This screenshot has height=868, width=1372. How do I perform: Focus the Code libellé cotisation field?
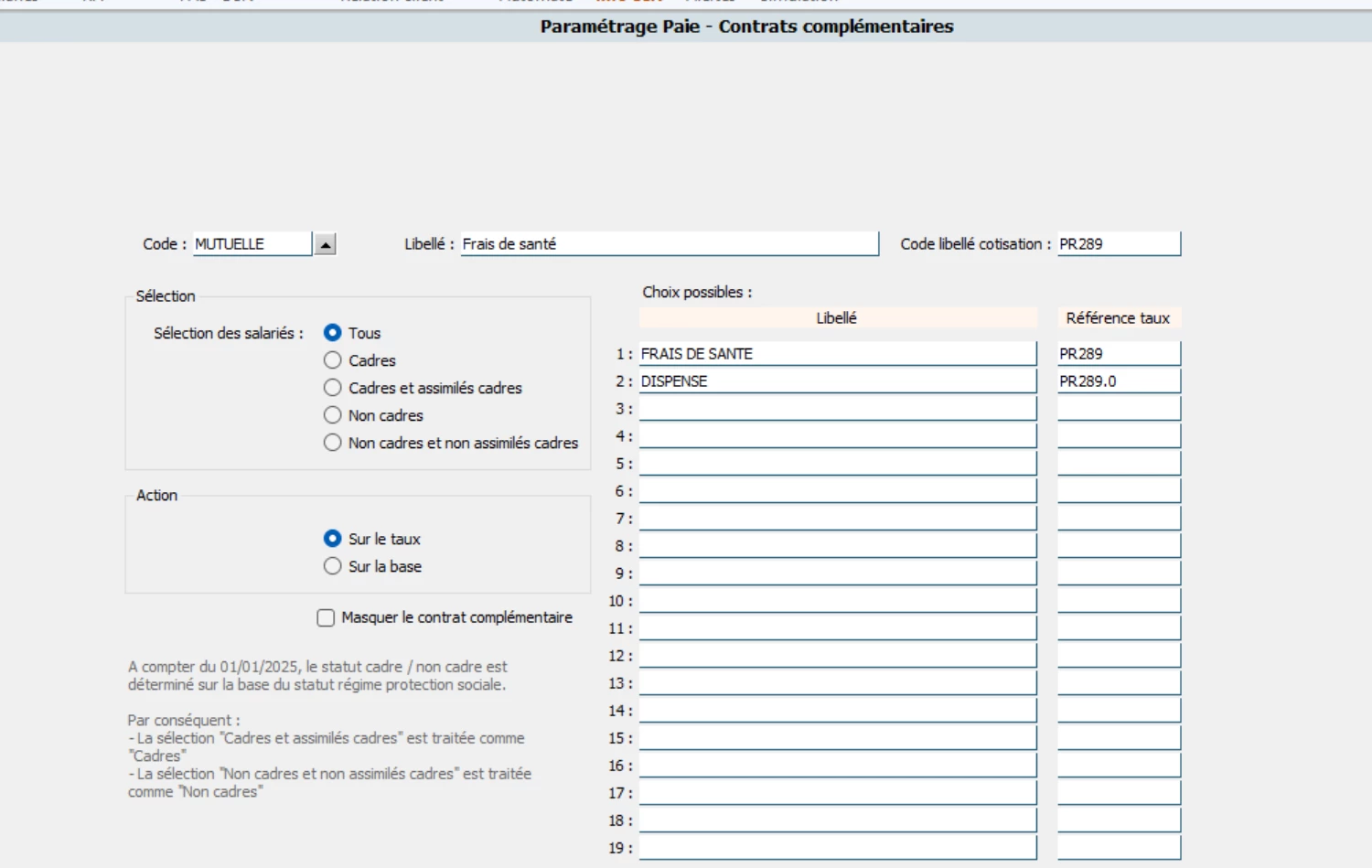1118,244
